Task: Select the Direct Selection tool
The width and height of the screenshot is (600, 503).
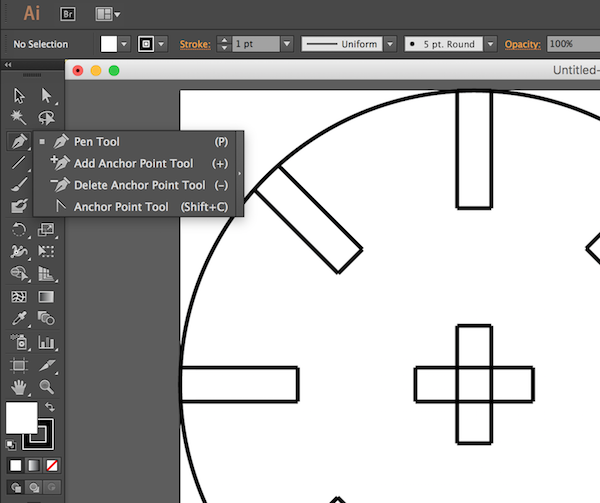Action: point(46,95)
